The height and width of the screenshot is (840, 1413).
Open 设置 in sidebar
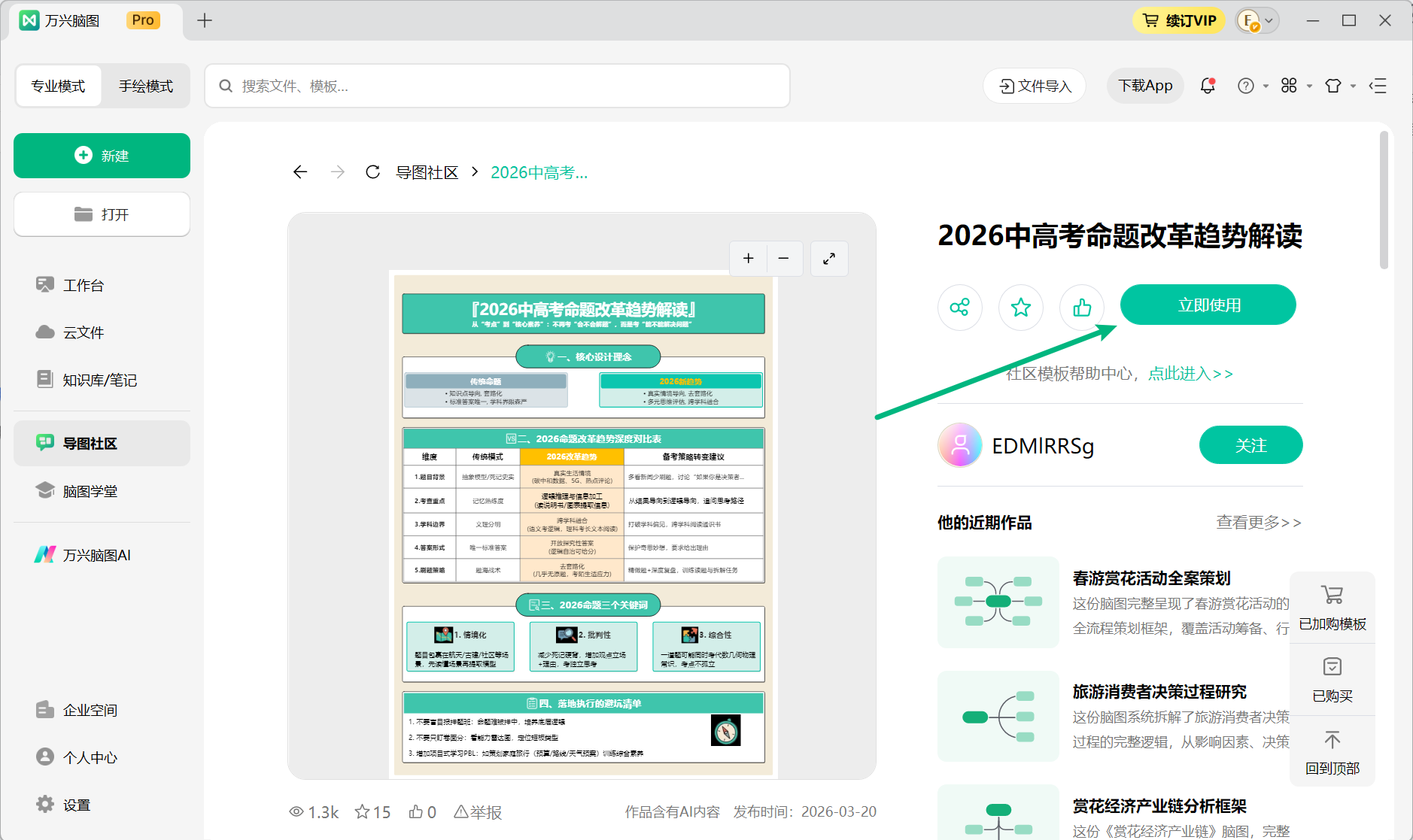102,805
